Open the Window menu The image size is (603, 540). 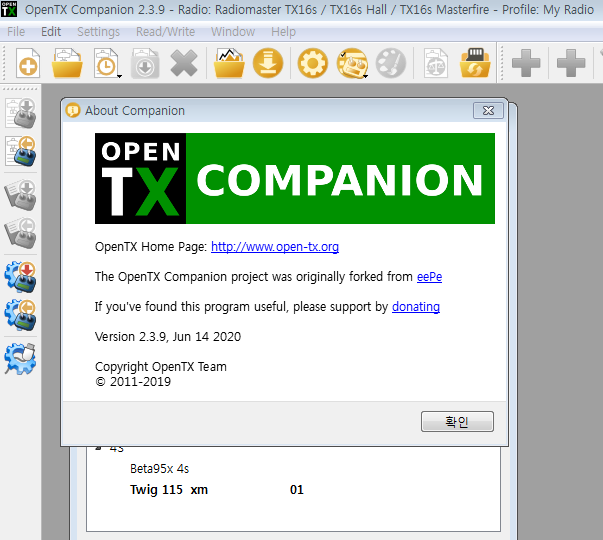point(233,32)
